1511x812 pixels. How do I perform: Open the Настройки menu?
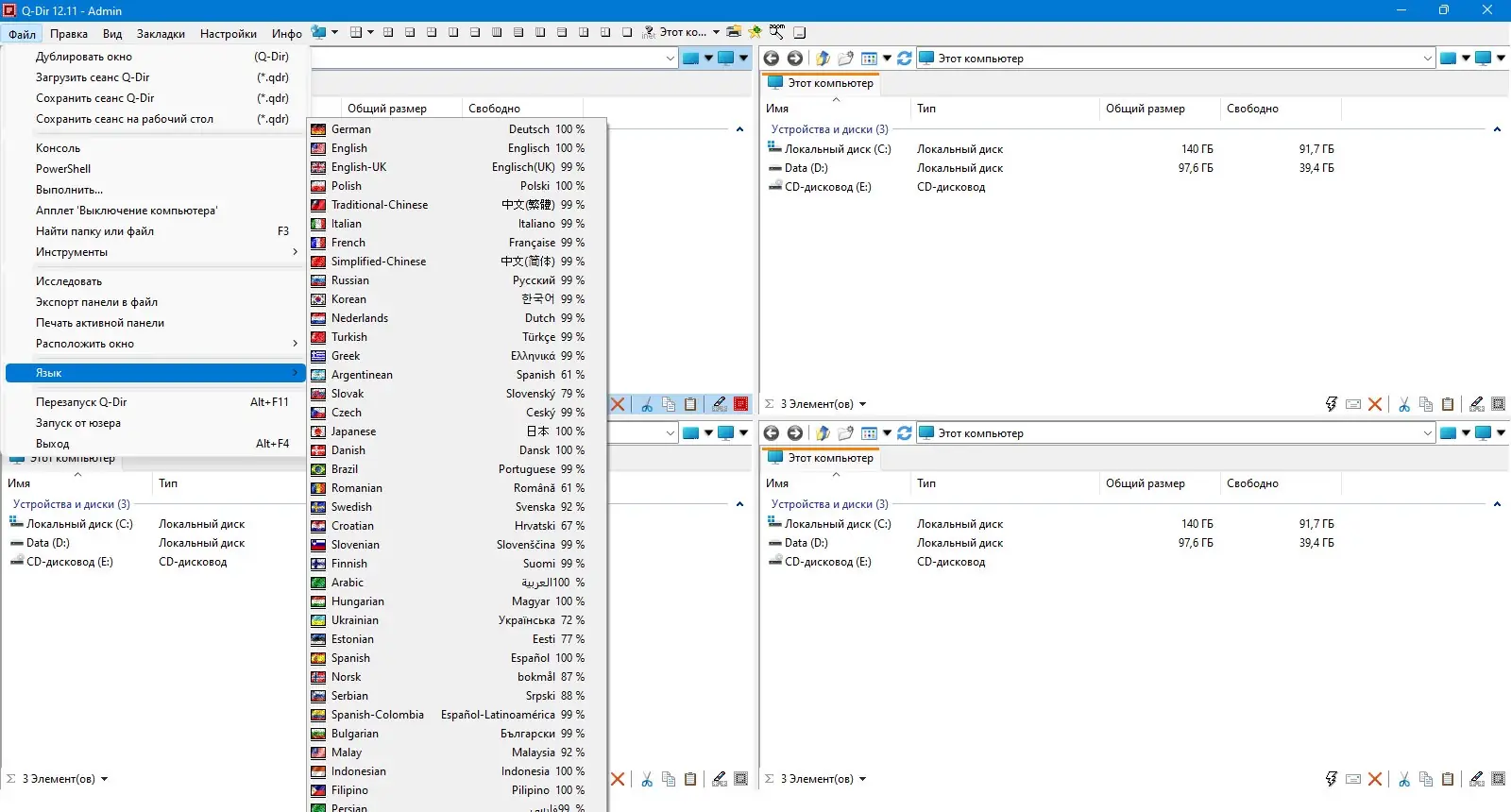[229, 34]
